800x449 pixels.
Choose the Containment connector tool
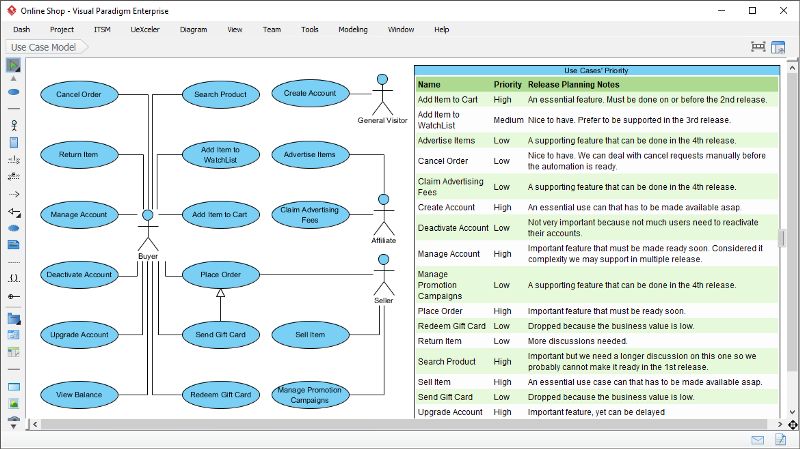[x=14, y=296]
